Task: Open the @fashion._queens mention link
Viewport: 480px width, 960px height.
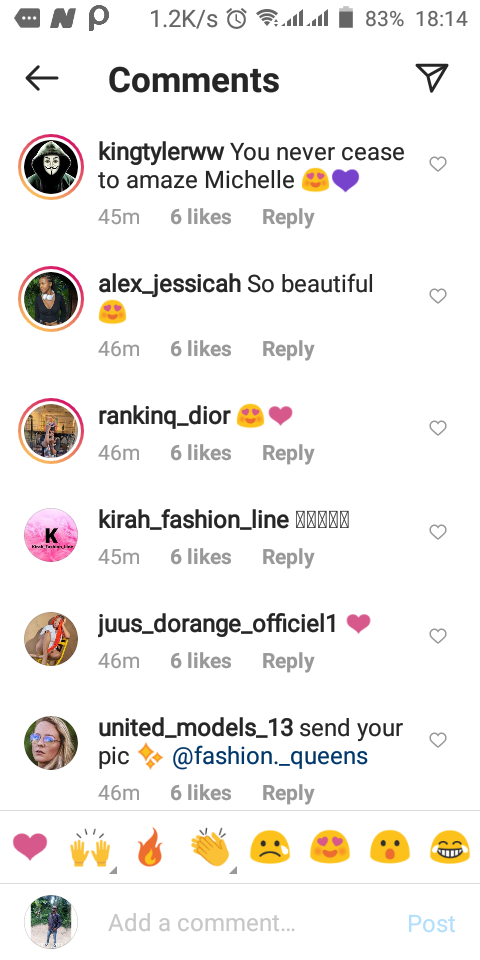Action: pos(270,757)
